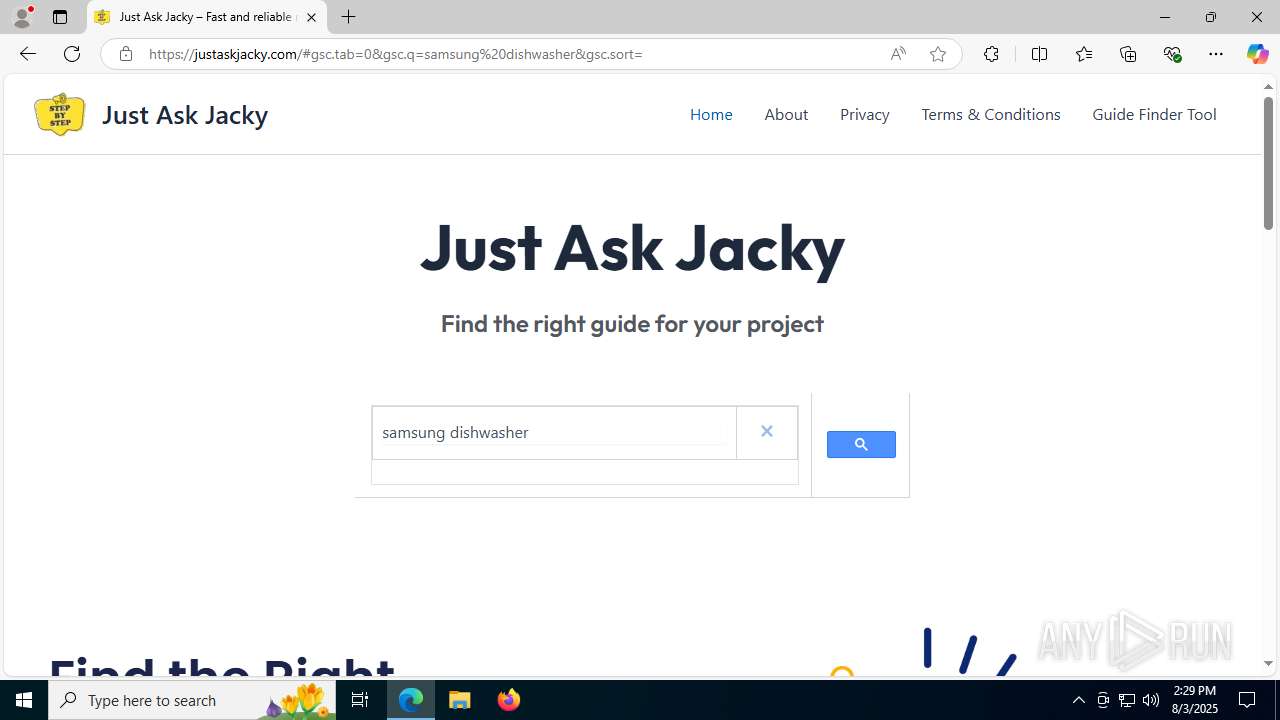Viewport: 1280px width, 720px height.
Task: Click page scrollbar down arrow
Action: click(x=1268, y=663)
